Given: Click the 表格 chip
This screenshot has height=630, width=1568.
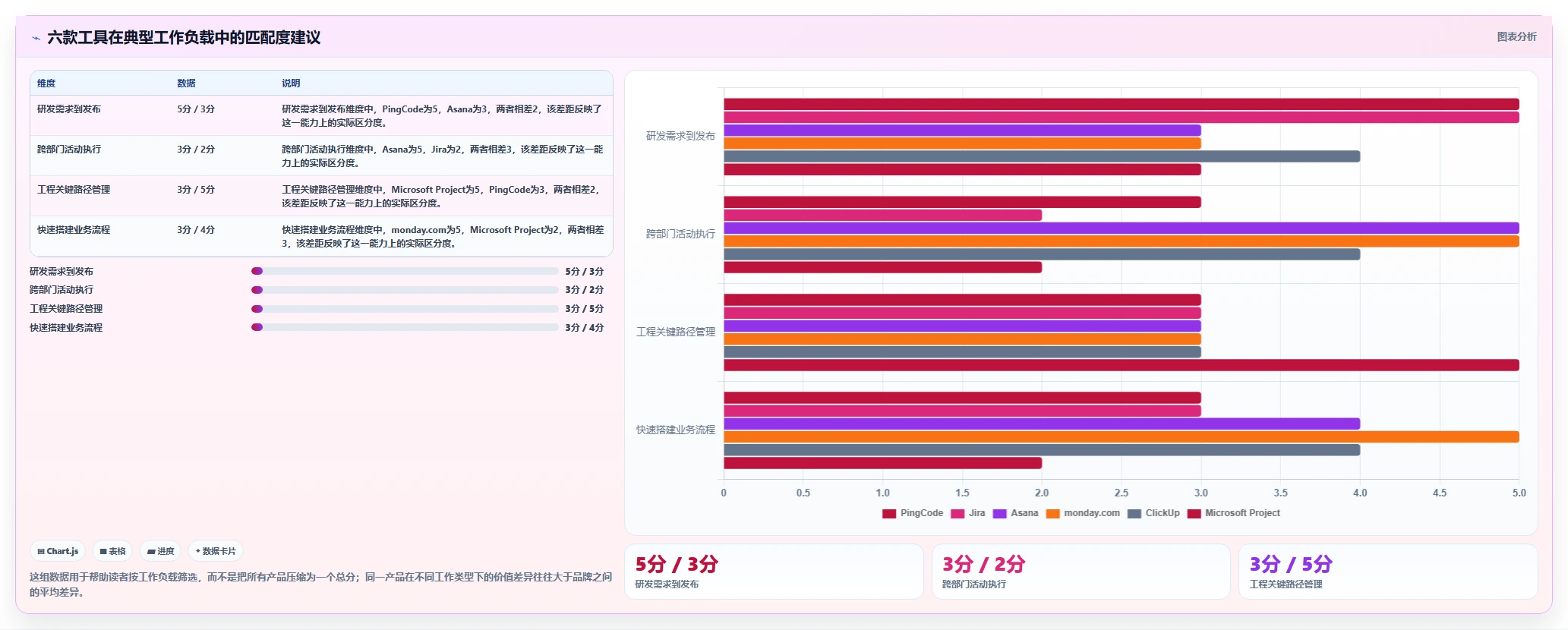Looking at the screenshot, I should (112, 551).
